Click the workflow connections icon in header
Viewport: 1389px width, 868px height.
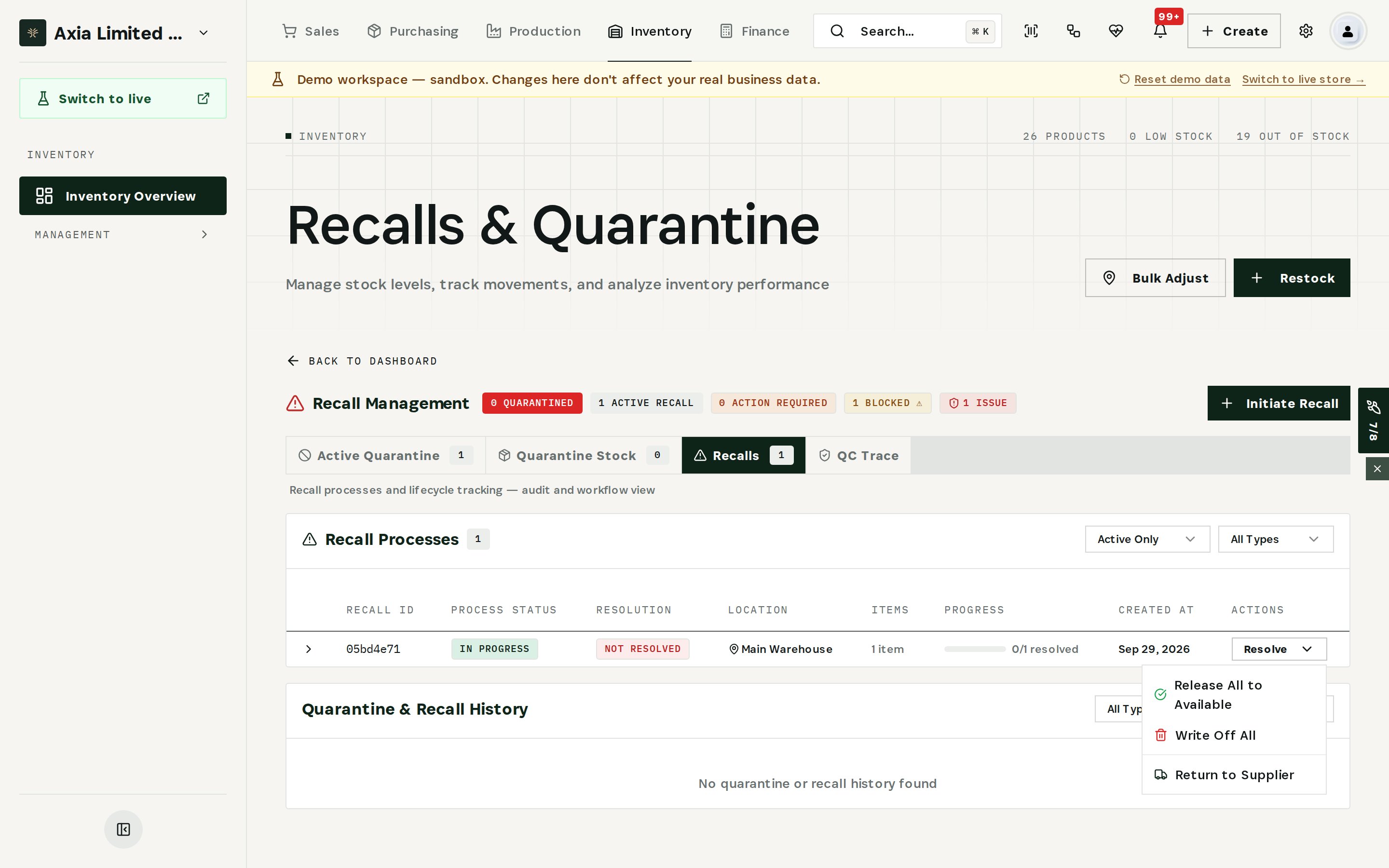tap(1073, 31)
